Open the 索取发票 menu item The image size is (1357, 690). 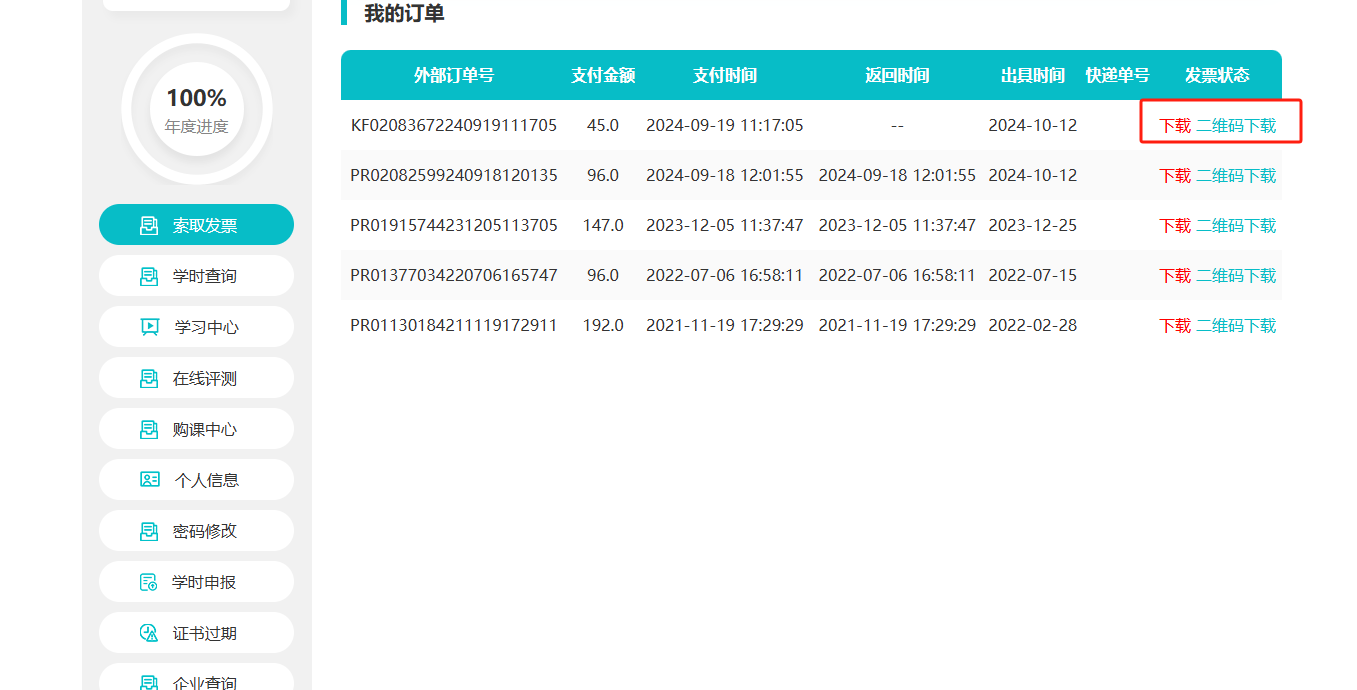pos(196,225)
